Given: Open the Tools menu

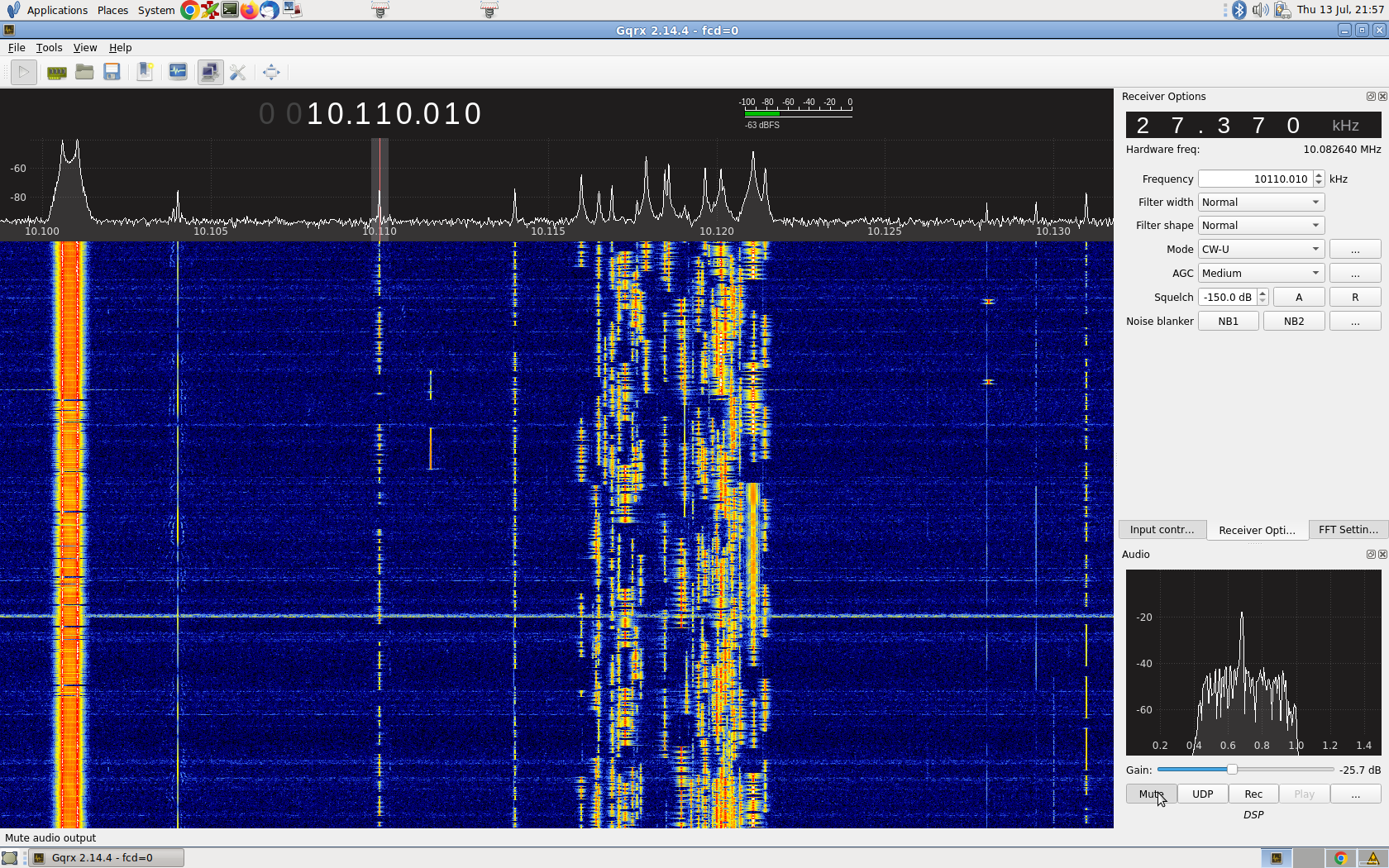Looking at the screenshot, I should point(49,48).
